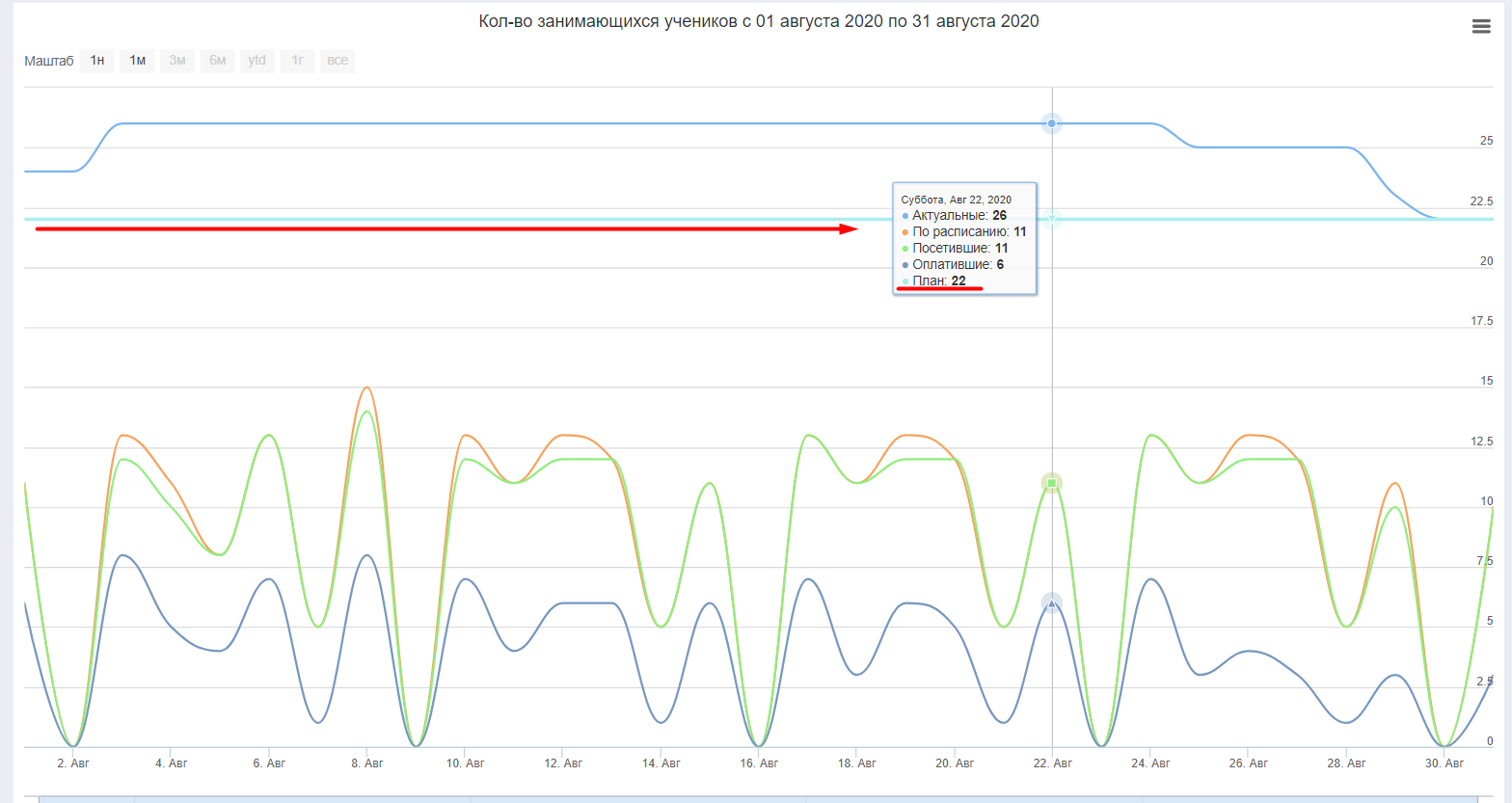Screen dimensions: 1512x803
Task: Click the 2. Авг date label
Action: pyautogui.click(x=73, y=763)
